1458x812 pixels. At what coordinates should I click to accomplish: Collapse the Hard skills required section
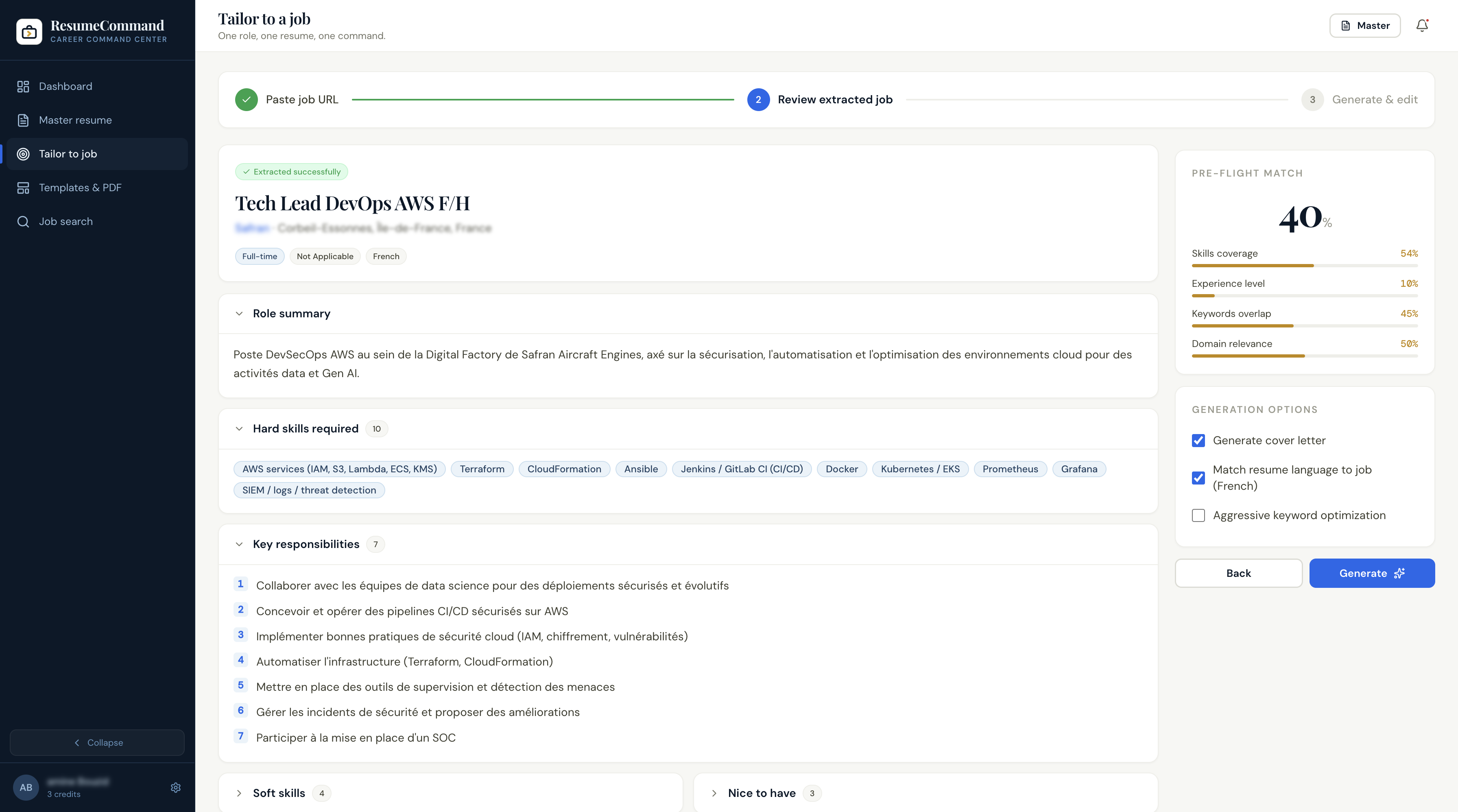click(x=240, y=429)
